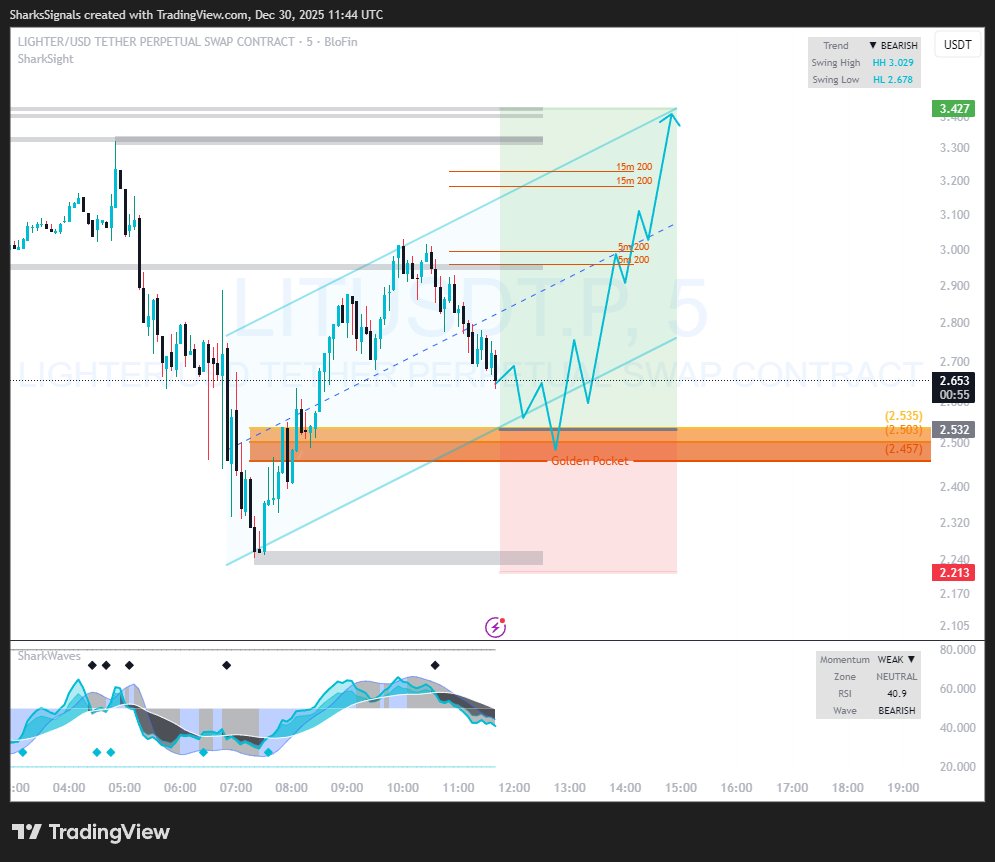This screenshot has height=862, width=995.
Task: Click the SharkSight indicator label
Action: click(46, 59)
